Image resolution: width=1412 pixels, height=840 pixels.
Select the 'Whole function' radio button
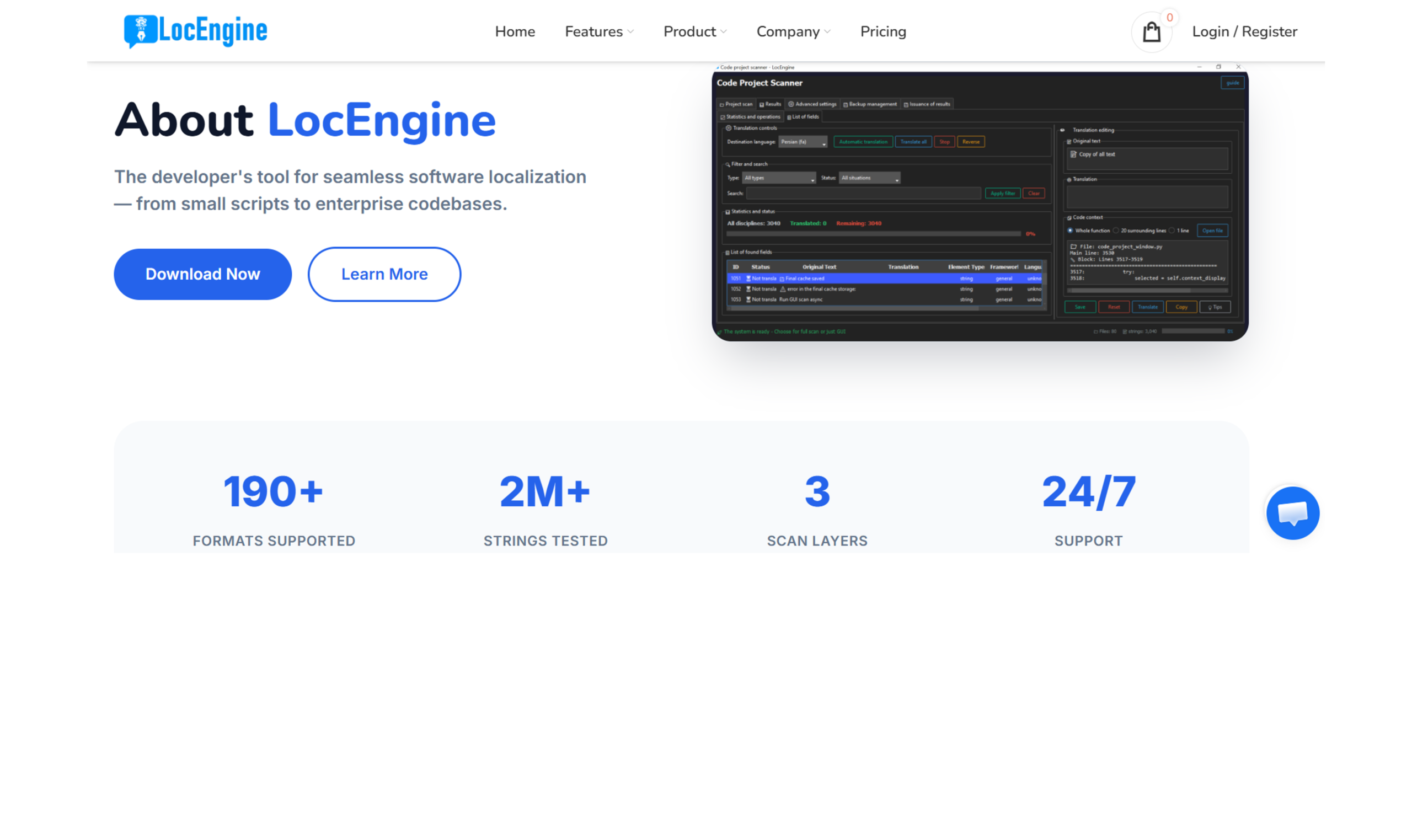click(1071, 231)
